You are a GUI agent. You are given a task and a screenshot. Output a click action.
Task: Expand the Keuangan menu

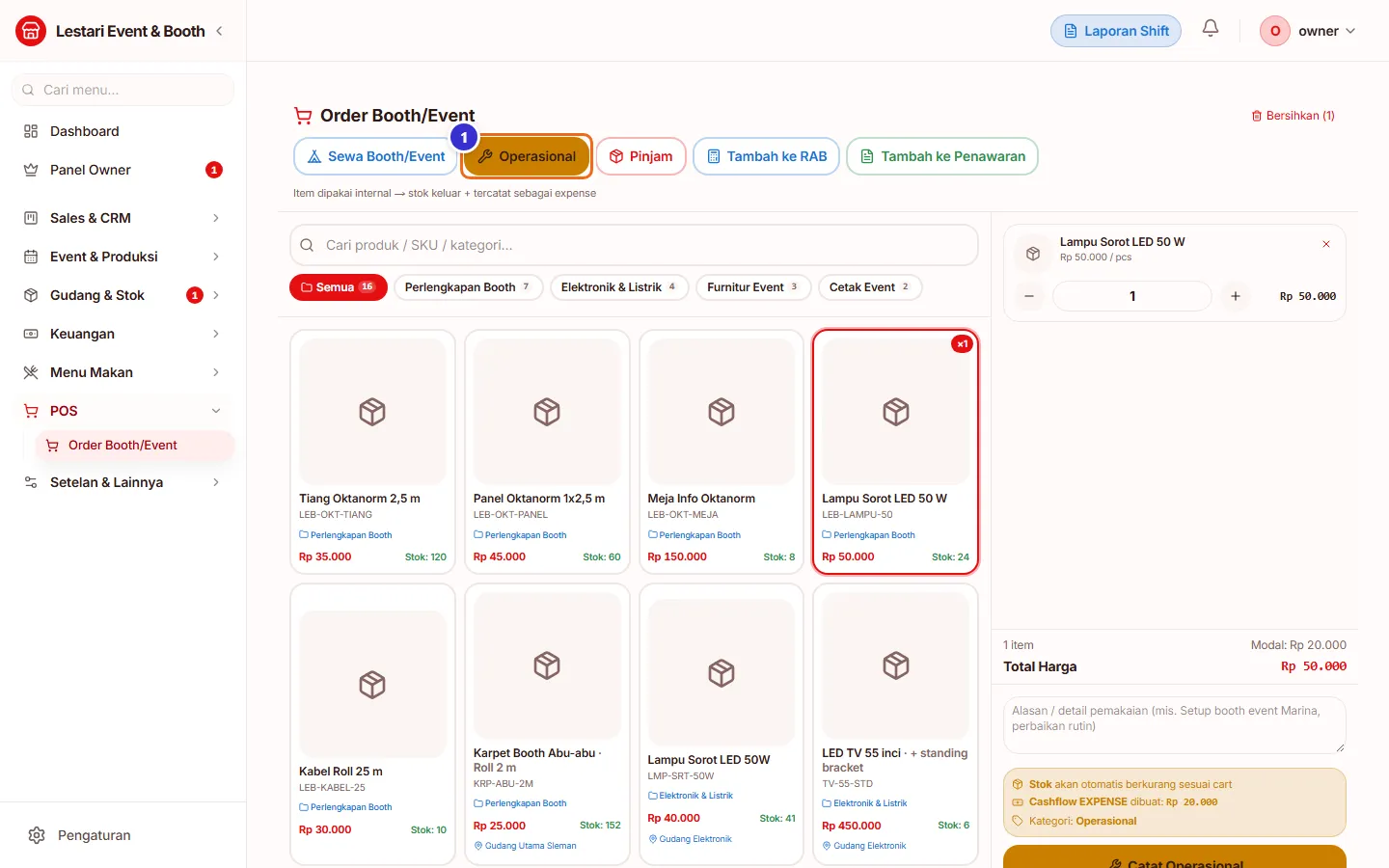[123, 334]
